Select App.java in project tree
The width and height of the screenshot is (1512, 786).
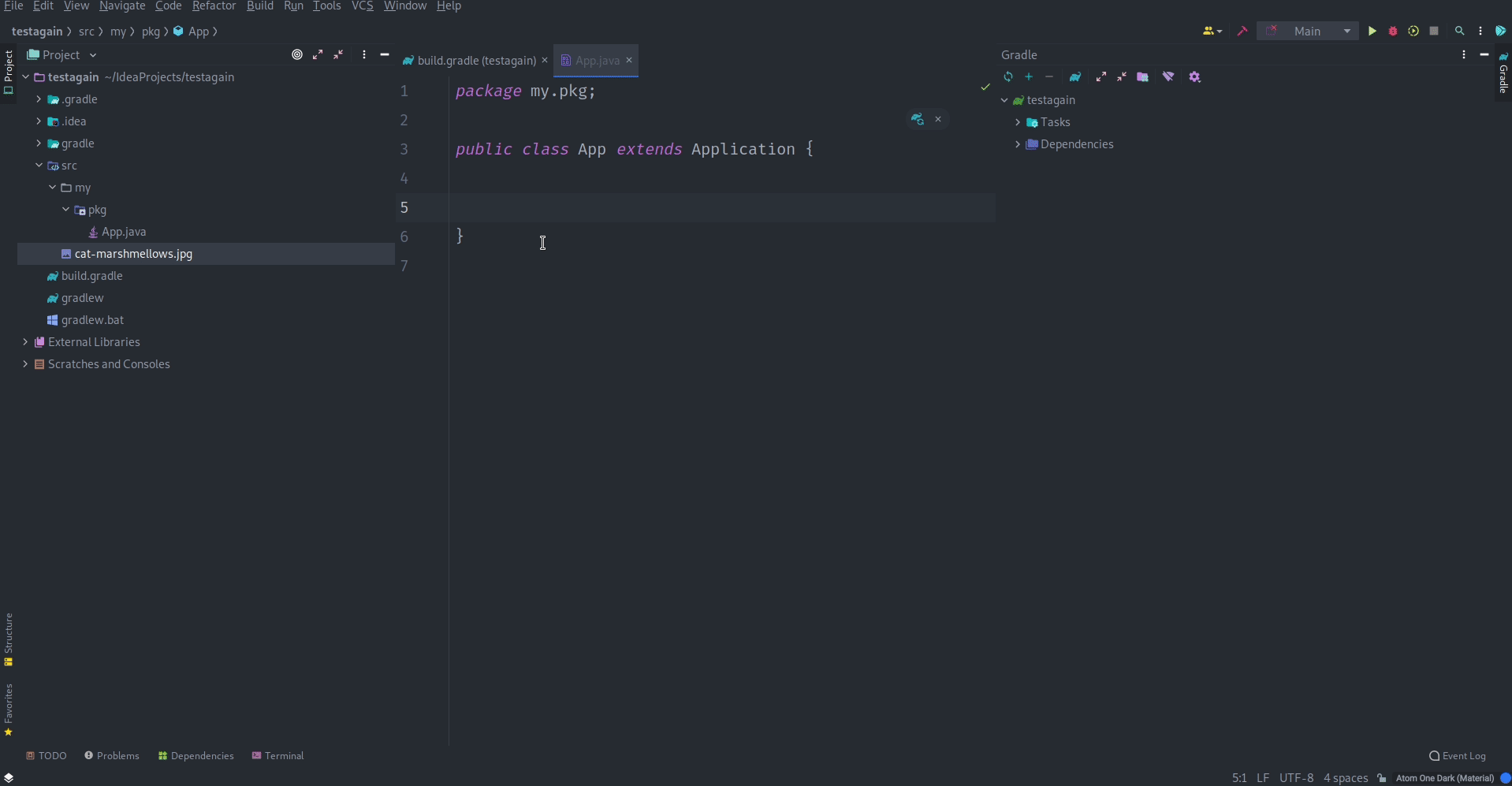(124, 232)
